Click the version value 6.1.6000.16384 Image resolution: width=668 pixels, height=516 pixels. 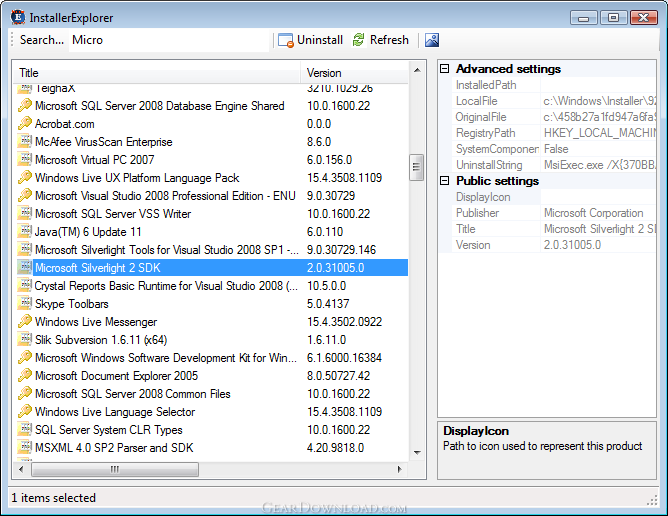(344, 357)
